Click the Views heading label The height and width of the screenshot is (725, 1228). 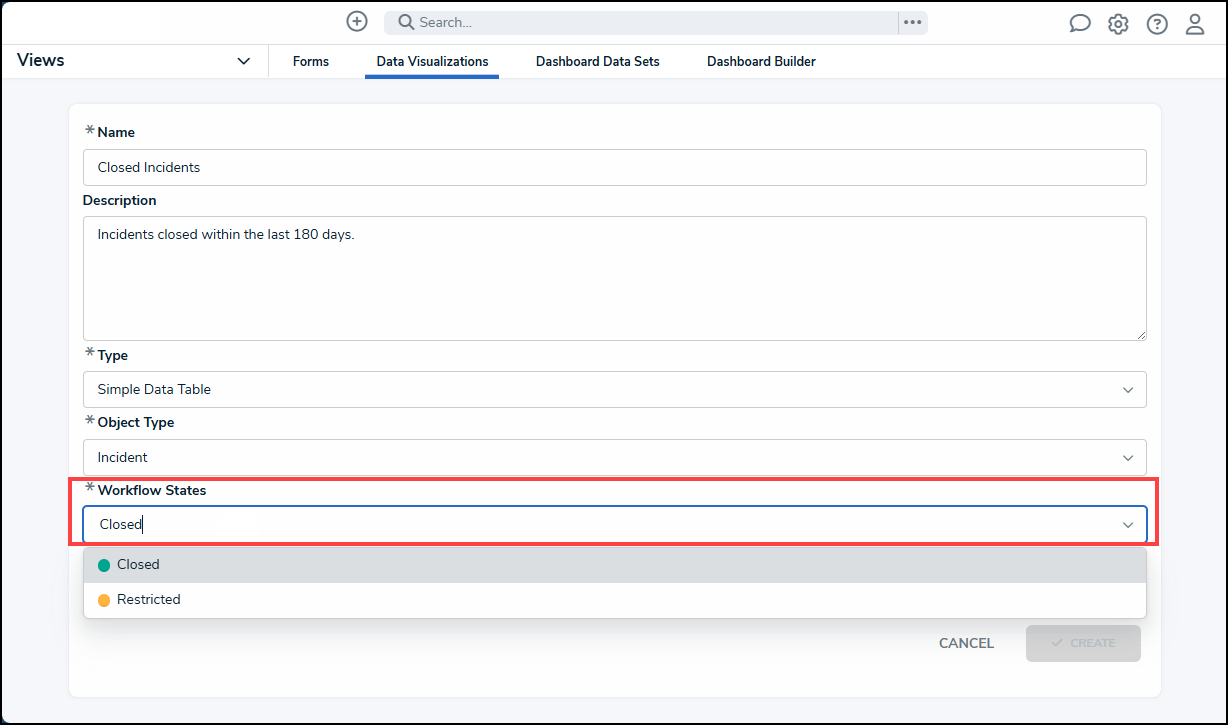click(x=41, y=60)
